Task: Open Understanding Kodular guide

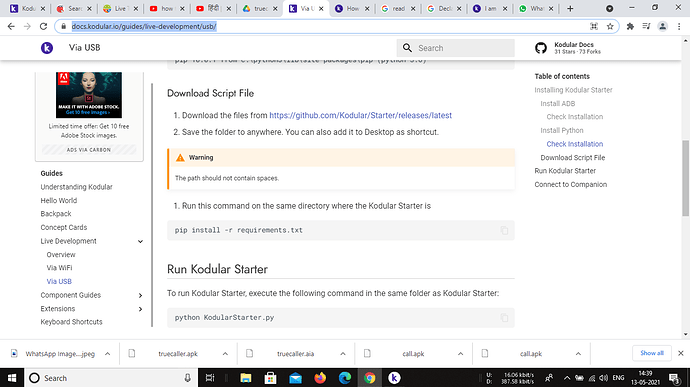Action: click(x=77, y=187)
